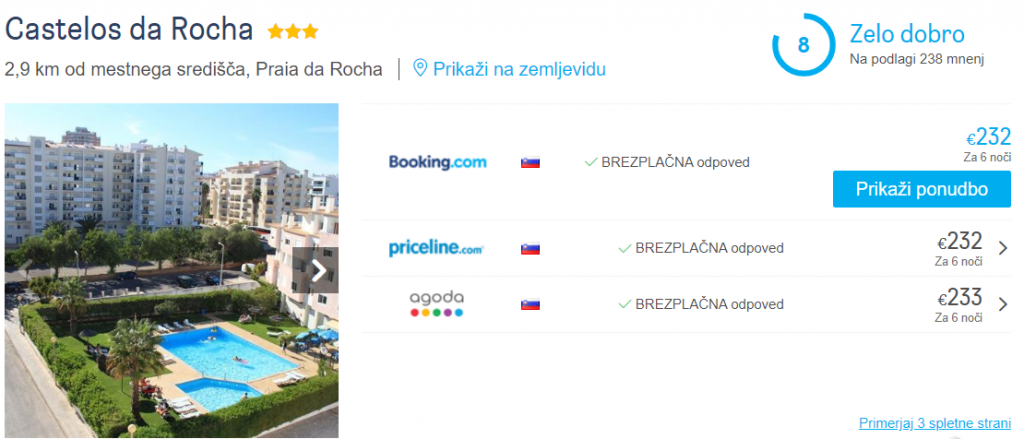This screenshot has height=439, width=1024.
Task: Click the circular rating score 8
Action: (x=802, y=45)
